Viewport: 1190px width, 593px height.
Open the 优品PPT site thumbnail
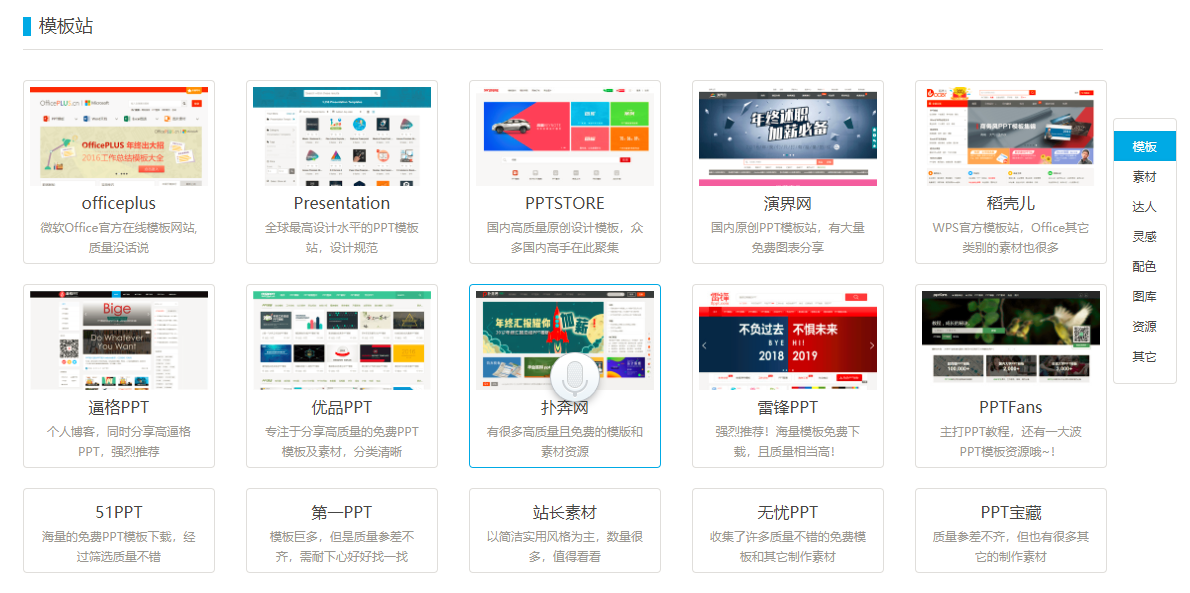click(x=342, y=339)
